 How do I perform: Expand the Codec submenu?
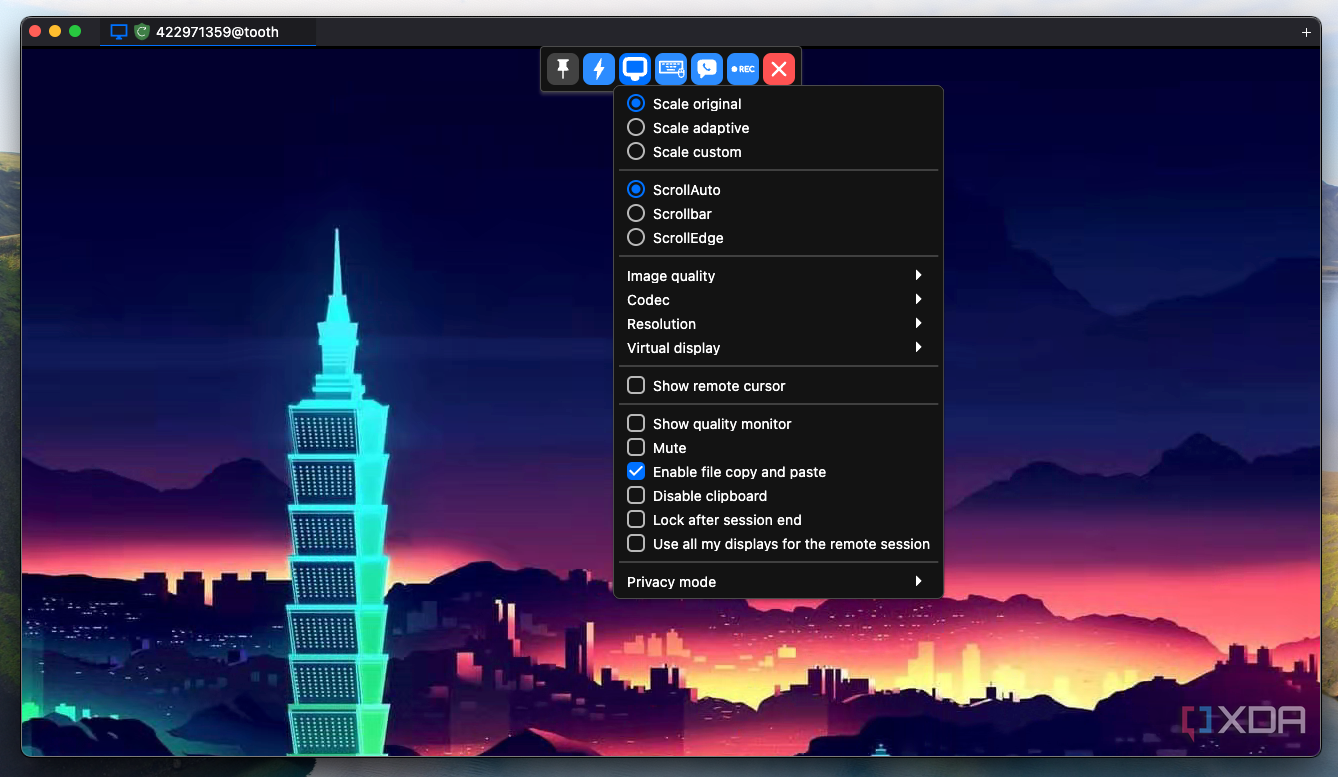pos(777,300)
